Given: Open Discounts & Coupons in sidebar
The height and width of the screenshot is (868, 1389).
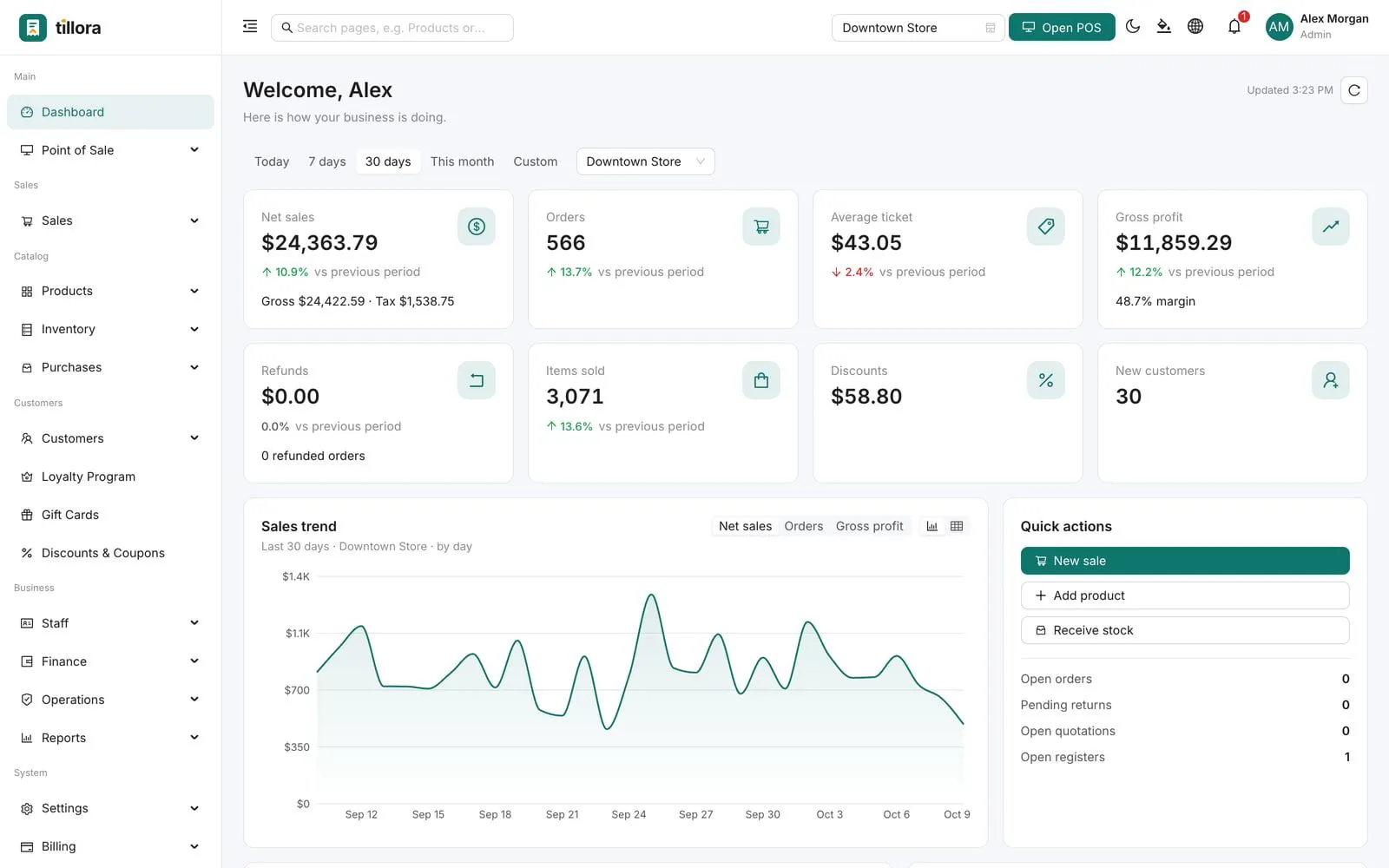Looking at the screenshot, I should (110, 553).
